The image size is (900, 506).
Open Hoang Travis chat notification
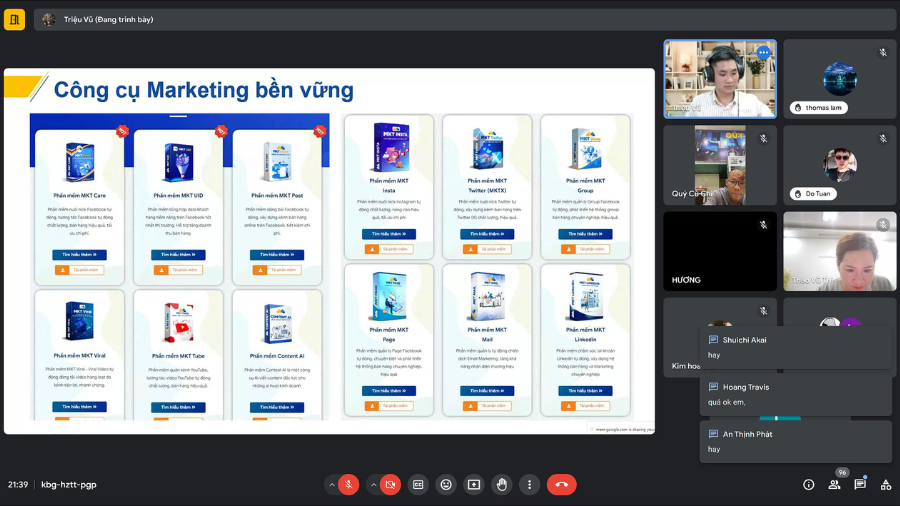(x=796, y=395)
